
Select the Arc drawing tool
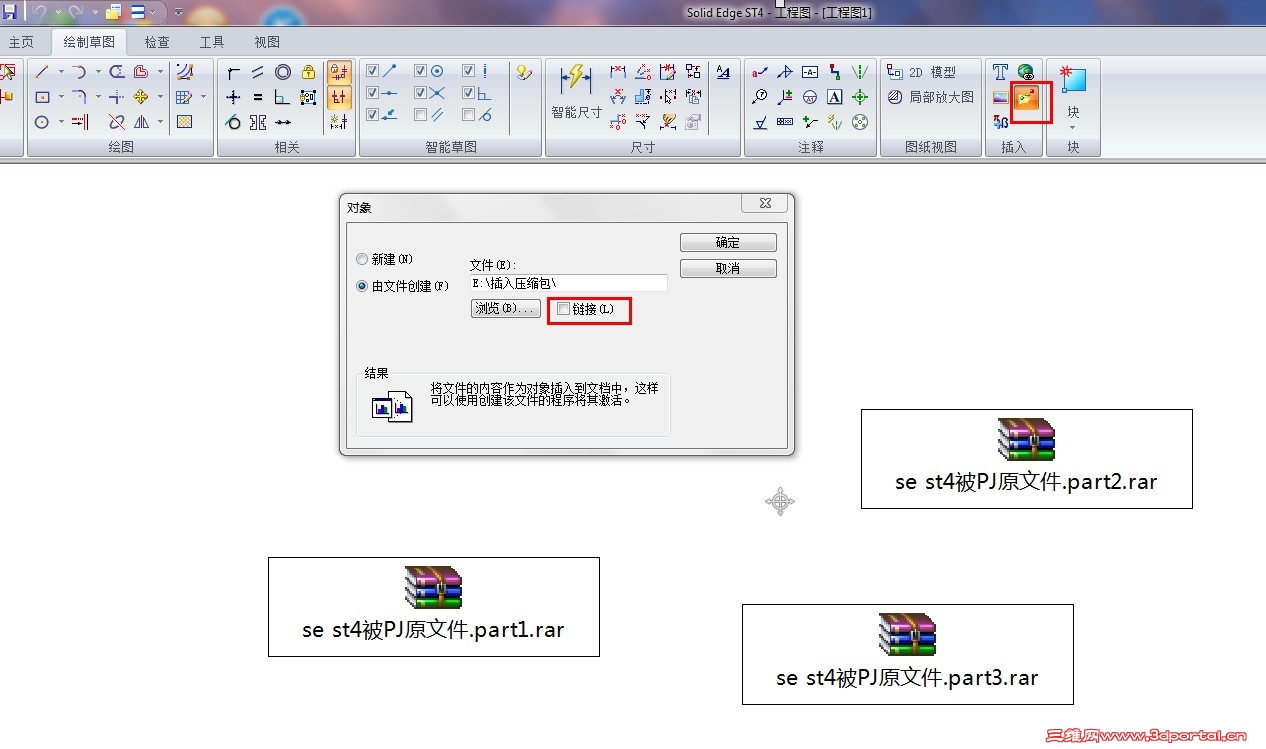click(x=79, y=72)
